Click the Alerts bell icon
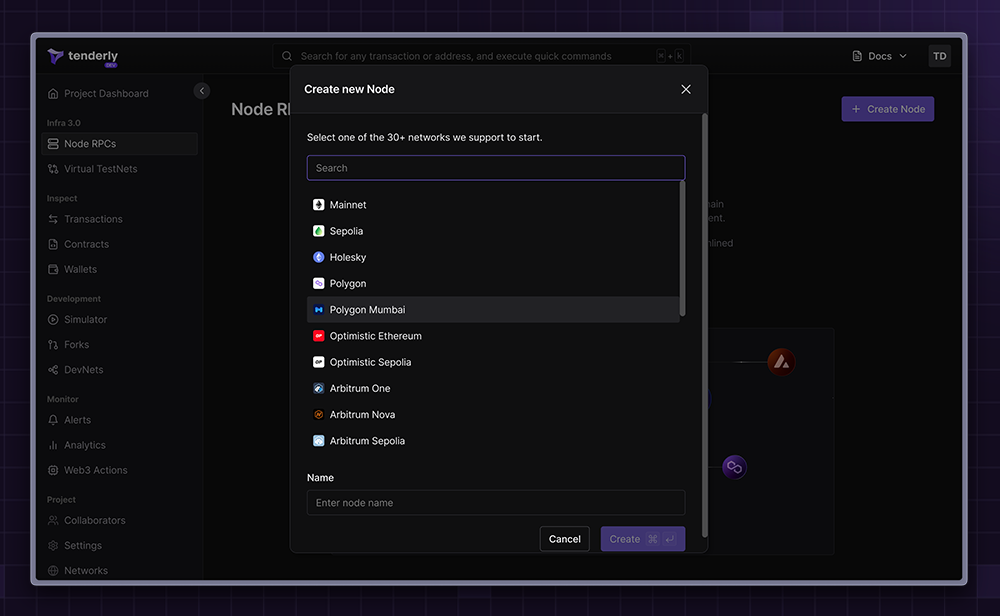 (x=53, y=420)
